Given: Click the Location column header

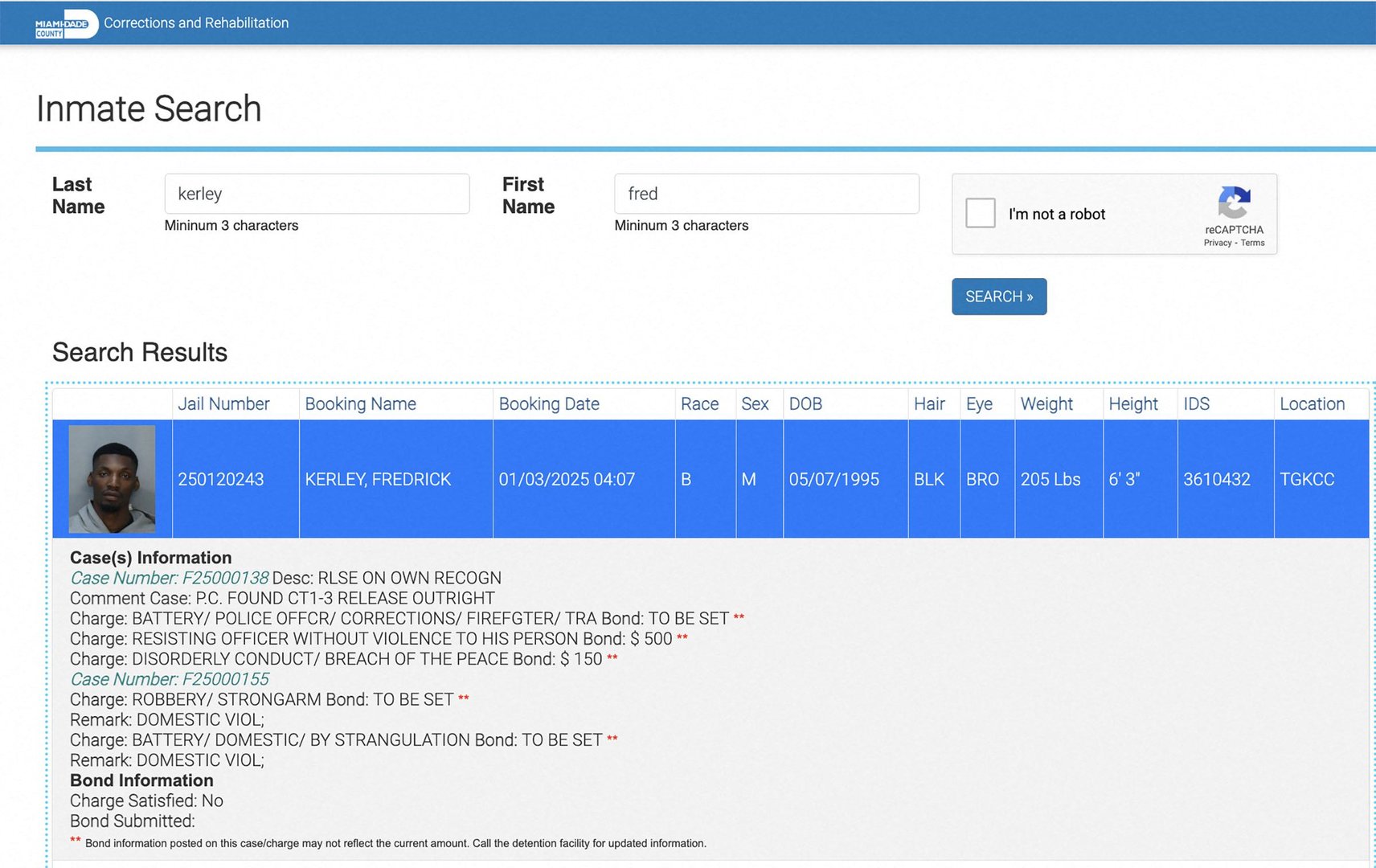Looking at the screenshot, I should (1312, 404).
